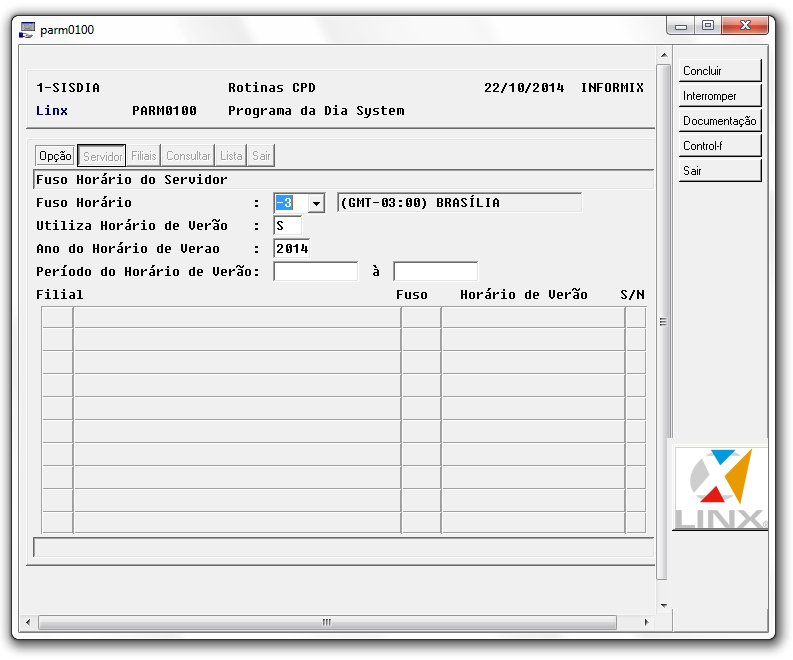
Task: Click the Control-f button
Action: tap(720, 146)
